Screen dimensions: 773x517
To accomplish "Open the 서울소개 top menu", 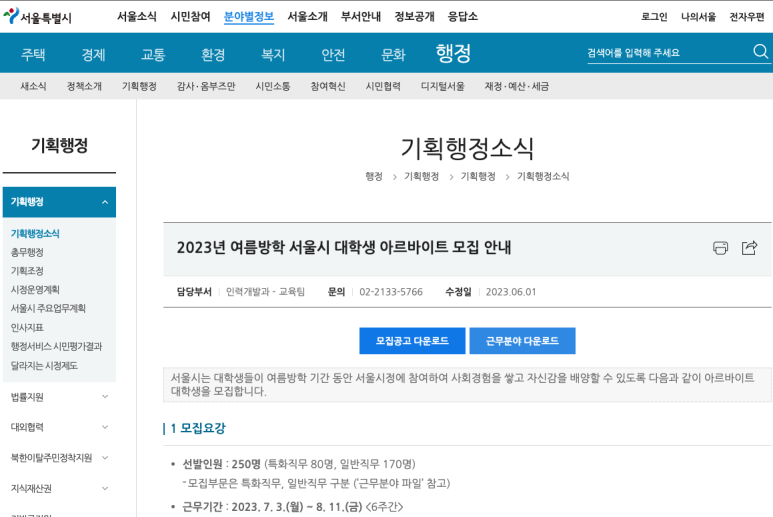I will tap(308, 17).
